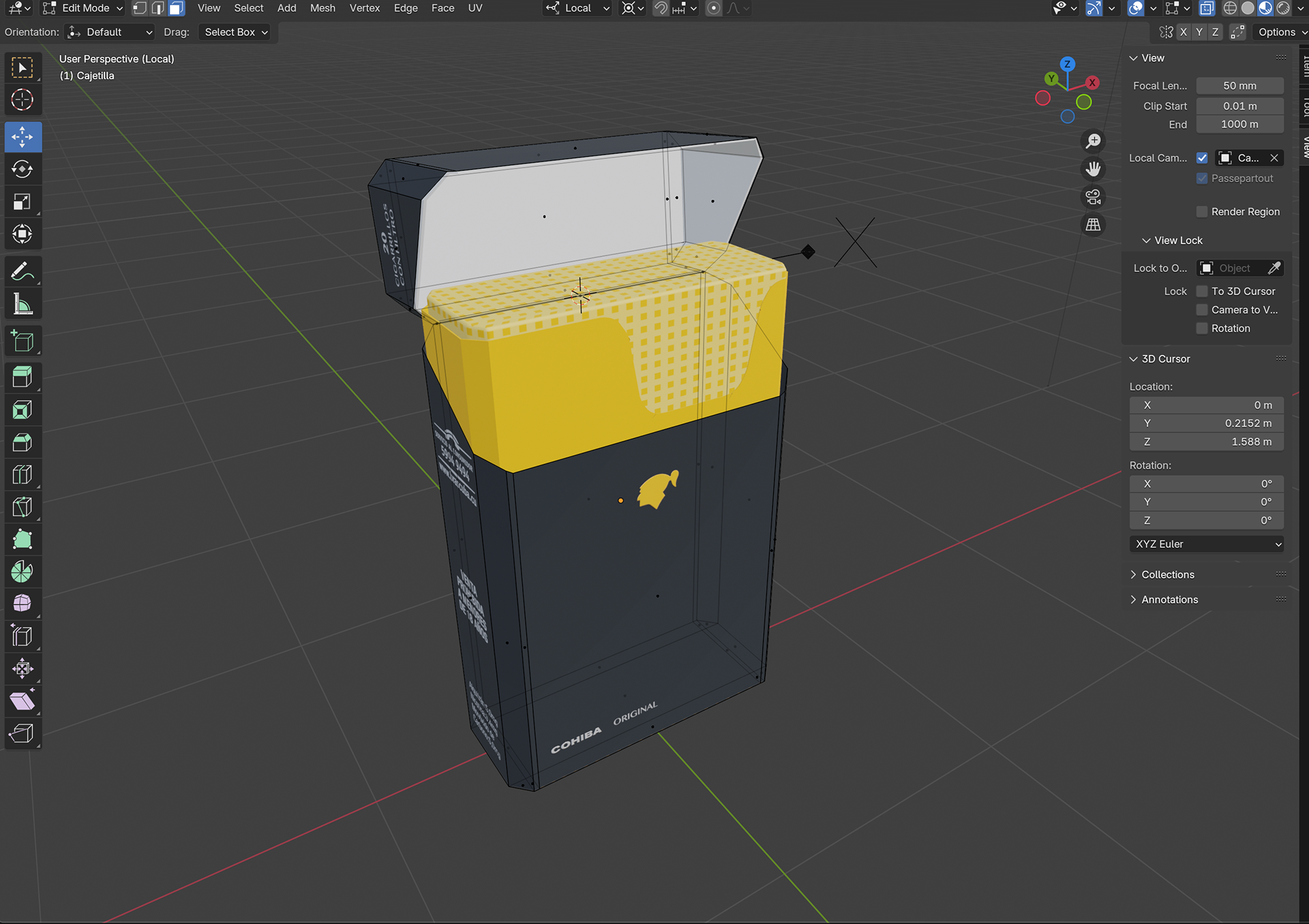Image resolution: width=1309 pixels, height=924 pixels.
Task: Switch to edge select mode
Action: tap(158, 8)
